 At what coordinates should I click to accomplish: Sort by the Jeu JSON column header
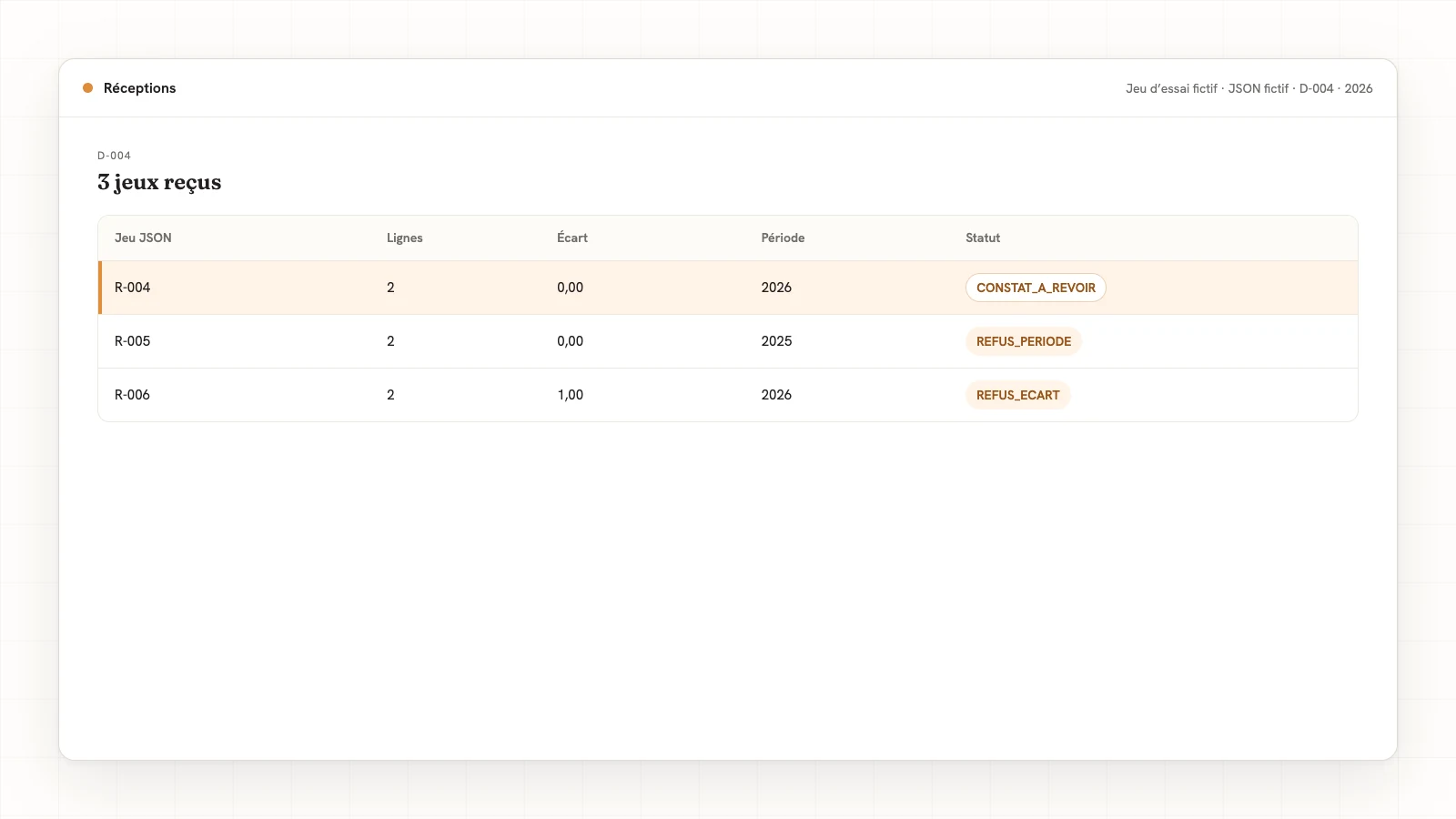pyautogui.click(x=143, y=238)
